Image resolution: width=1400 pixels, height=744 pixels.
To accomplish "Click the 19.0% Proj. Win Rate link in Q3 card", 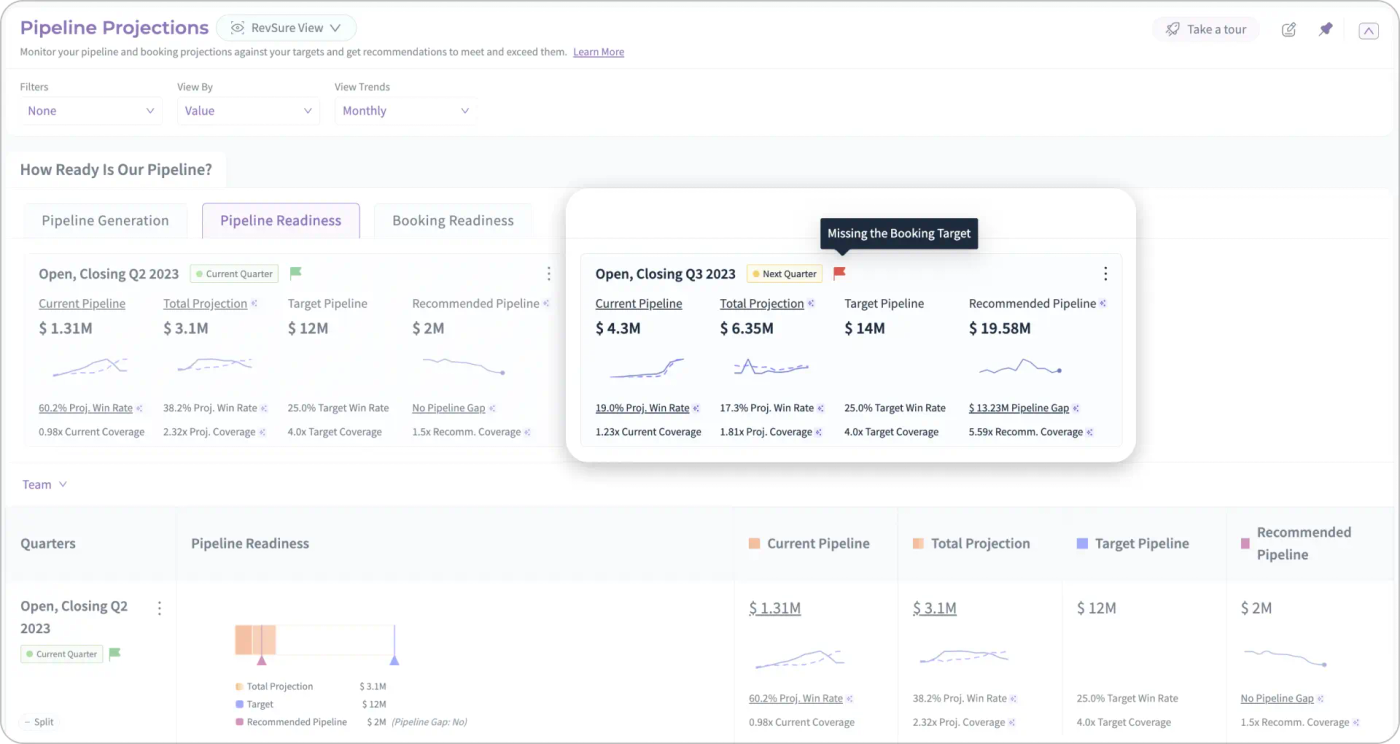I will tap(642, 408).
